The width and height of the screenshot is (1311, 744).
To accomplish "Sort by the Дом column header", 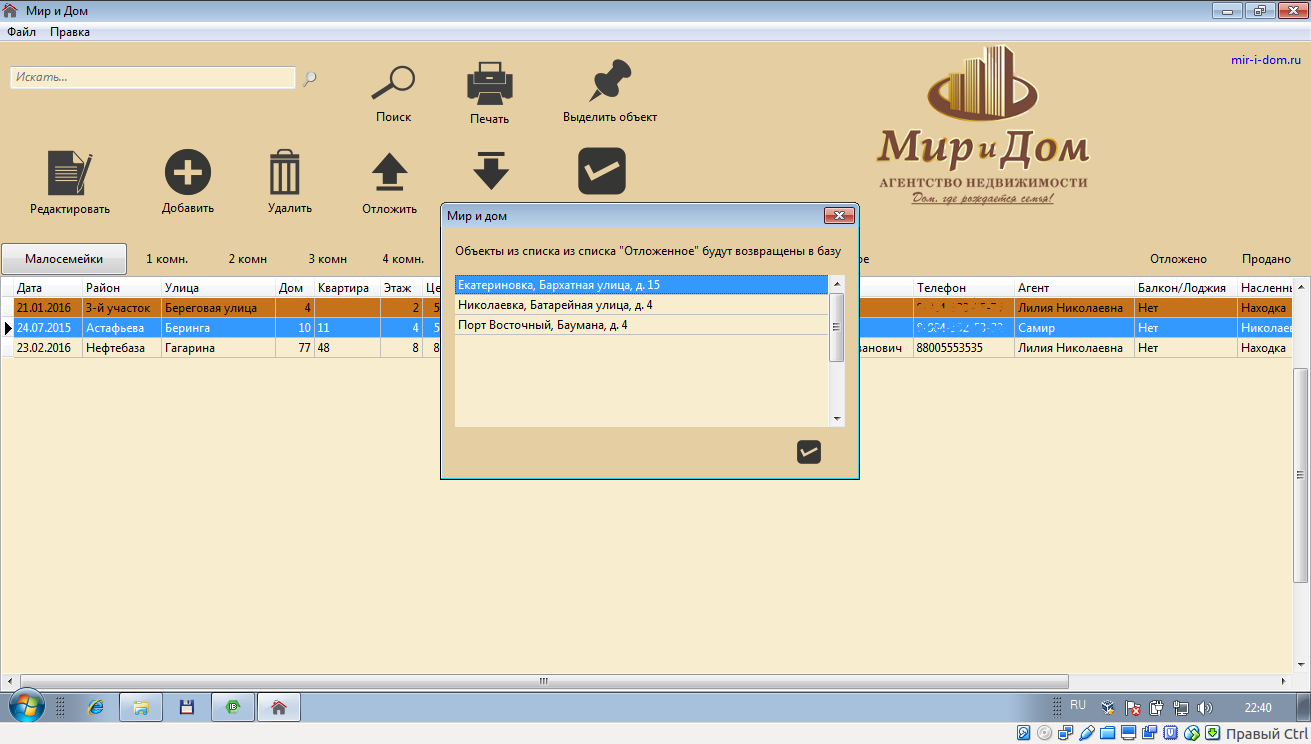I will 295,288.
